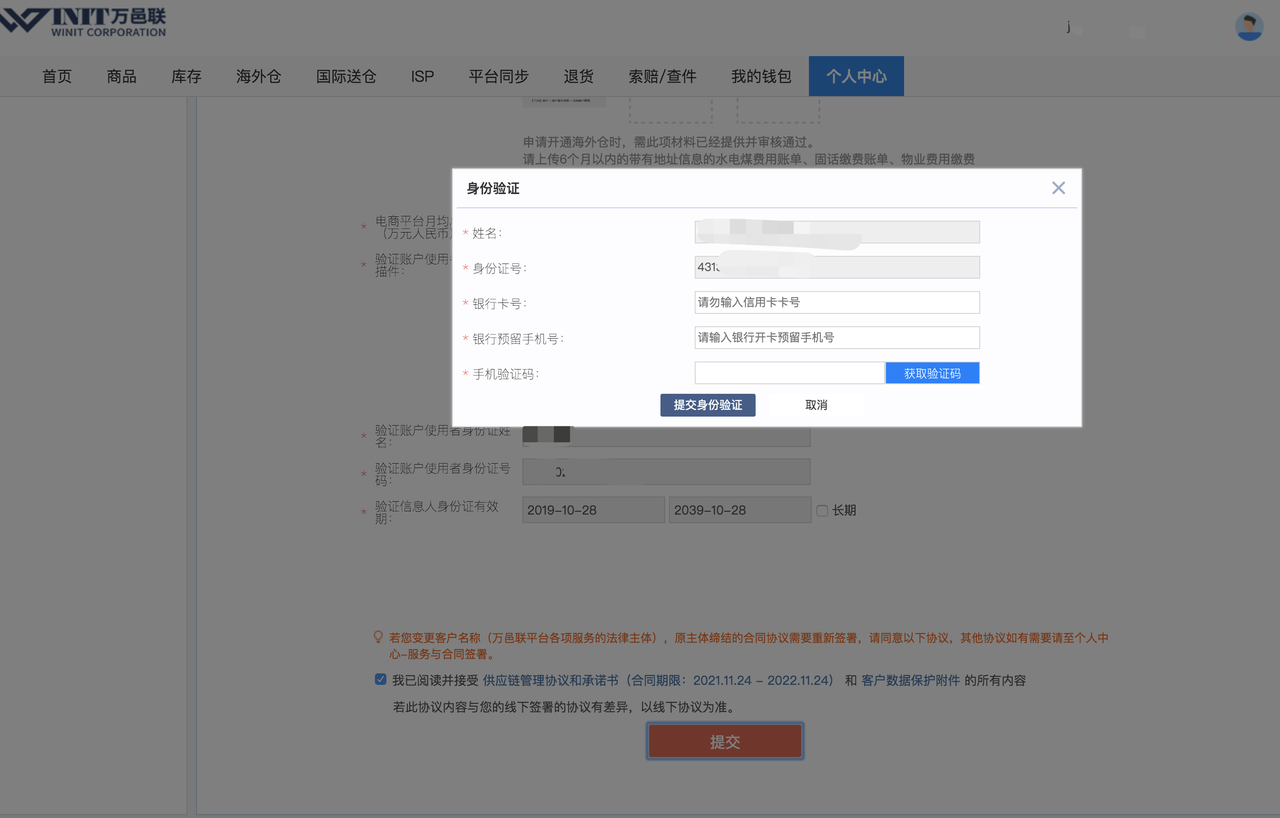Viewport: 1280px width, 818px height.
Task: Click the 验证账户使用者身份证姓名 field
Action: 667,434
